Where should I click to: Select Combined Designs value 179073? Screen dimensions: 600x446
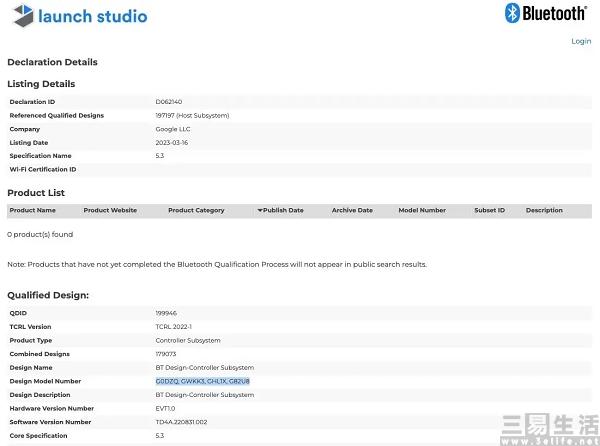166,354
